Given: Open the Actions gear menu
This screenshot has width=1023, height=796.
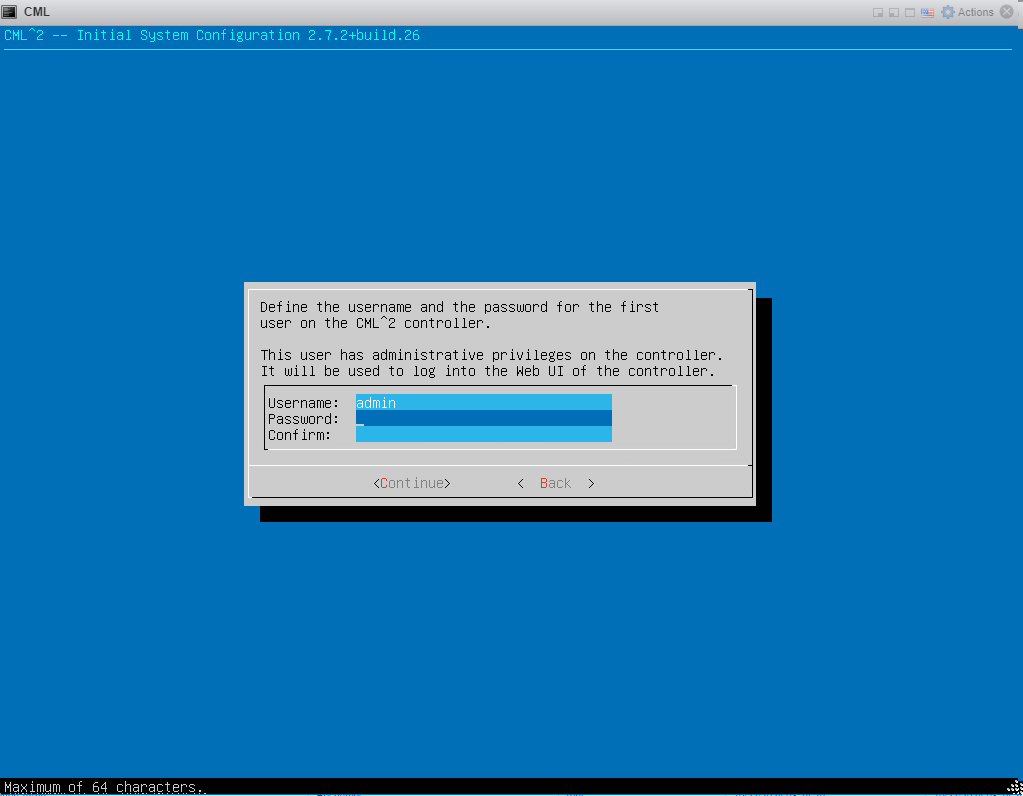Looking at the screenshot, I should coord(968,12).
